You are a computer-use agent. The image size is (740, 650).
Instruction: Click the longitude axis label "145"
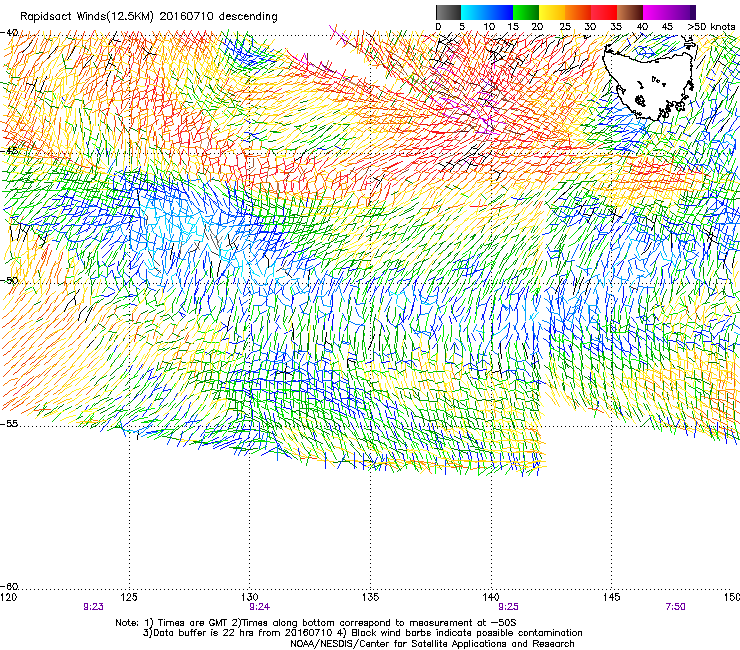tap(612, 597)
